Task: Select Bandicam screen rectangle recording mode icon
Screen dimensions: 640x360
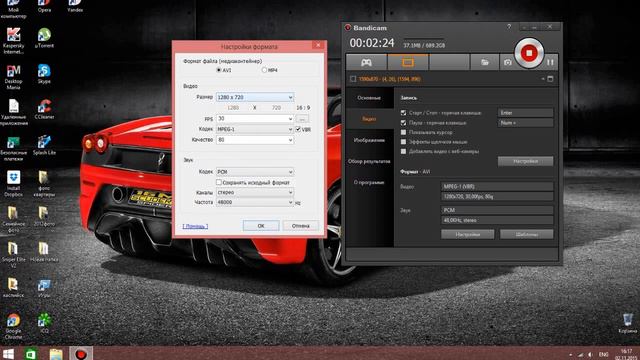Action: (408, 62)
